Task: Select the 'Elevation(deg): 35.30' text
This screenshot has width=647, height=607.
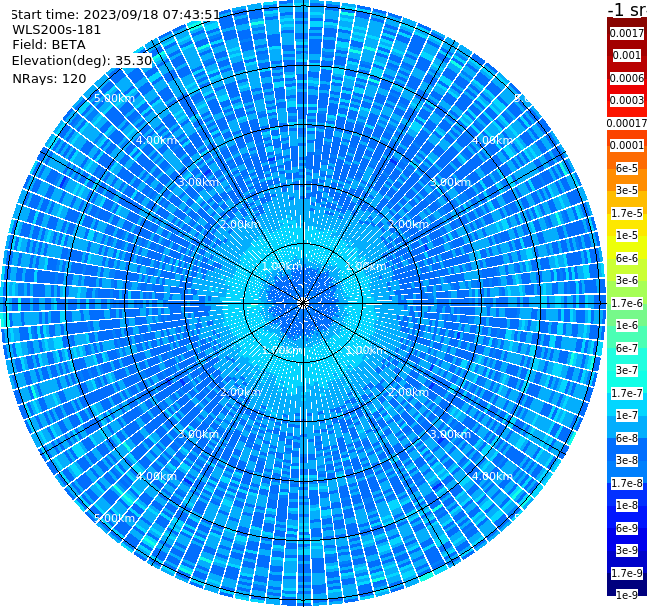Action: pyautogui.click(x=82, y=61)
